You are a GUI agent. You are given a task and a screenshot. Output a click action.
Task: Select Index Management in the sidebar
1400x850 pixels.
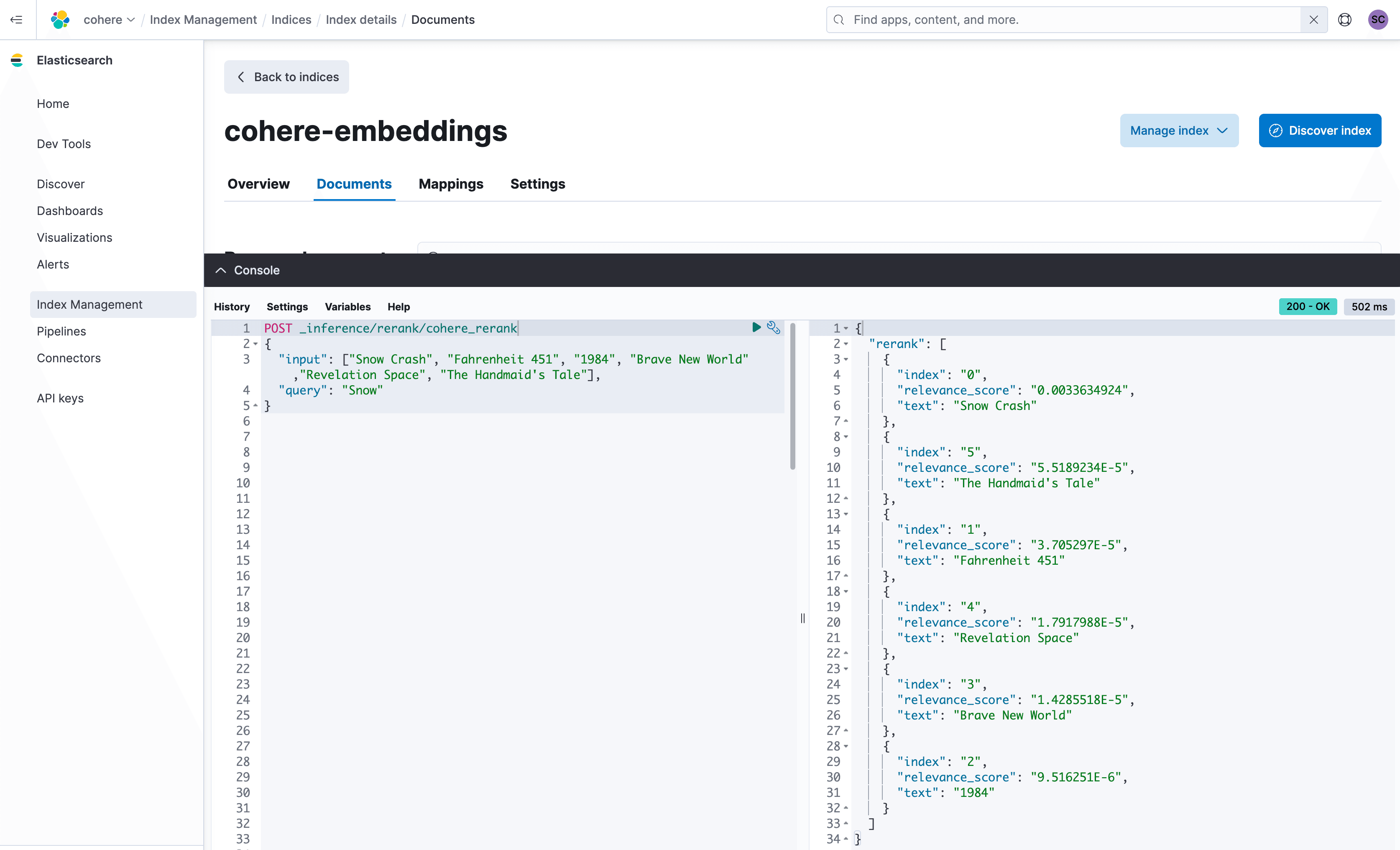[x=113, y=305]
